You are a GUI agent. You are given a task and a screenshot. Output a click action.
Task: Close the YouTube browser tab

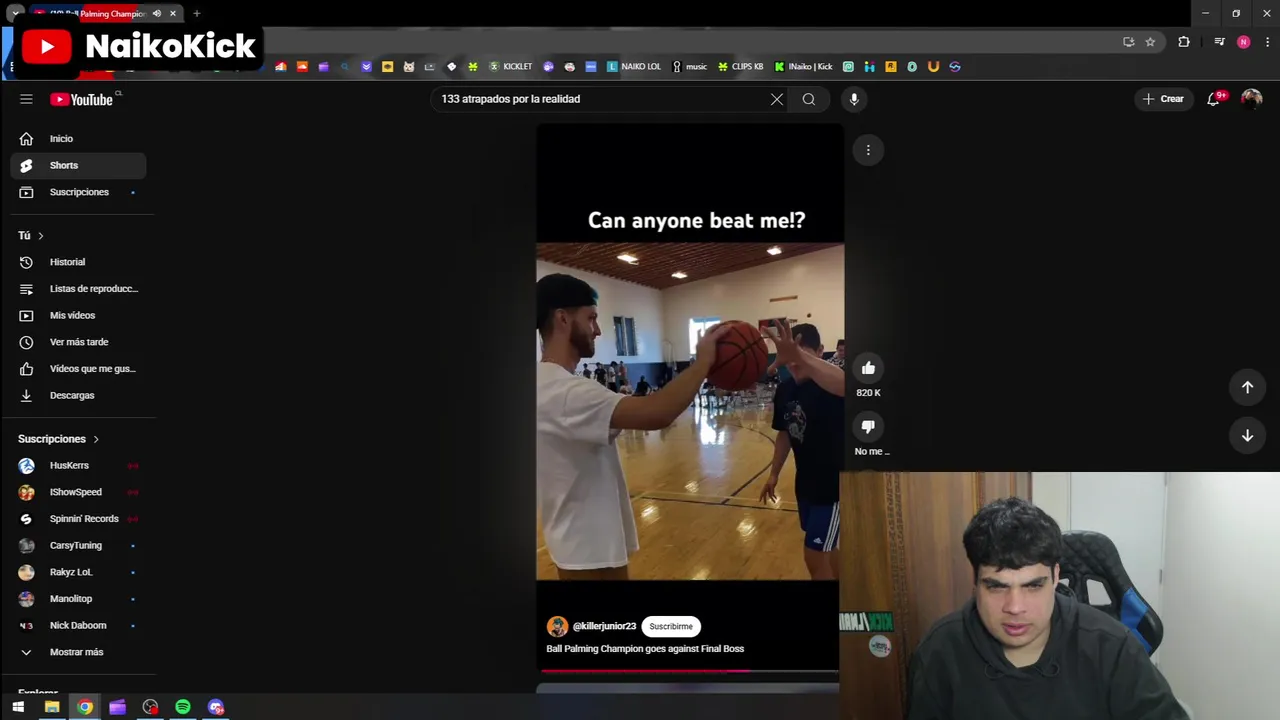pos(173,13)
